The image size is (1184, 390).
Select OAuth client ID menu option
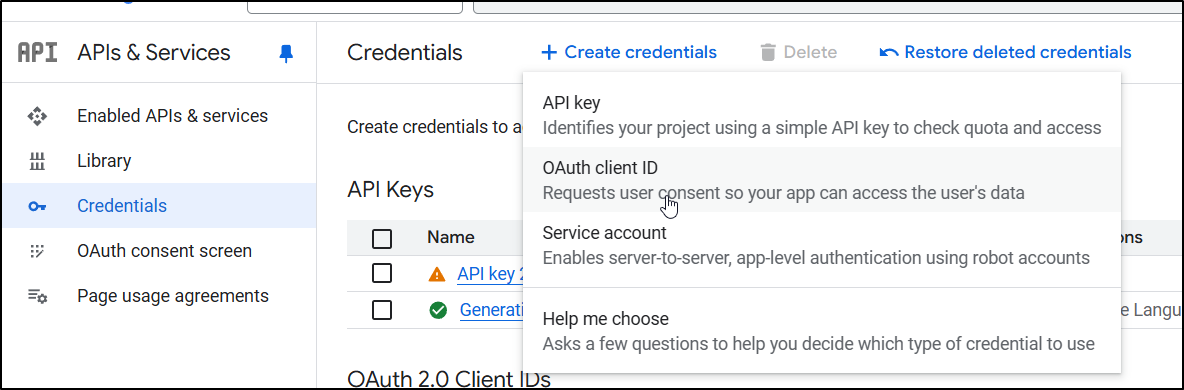click(x=822, y=179)
